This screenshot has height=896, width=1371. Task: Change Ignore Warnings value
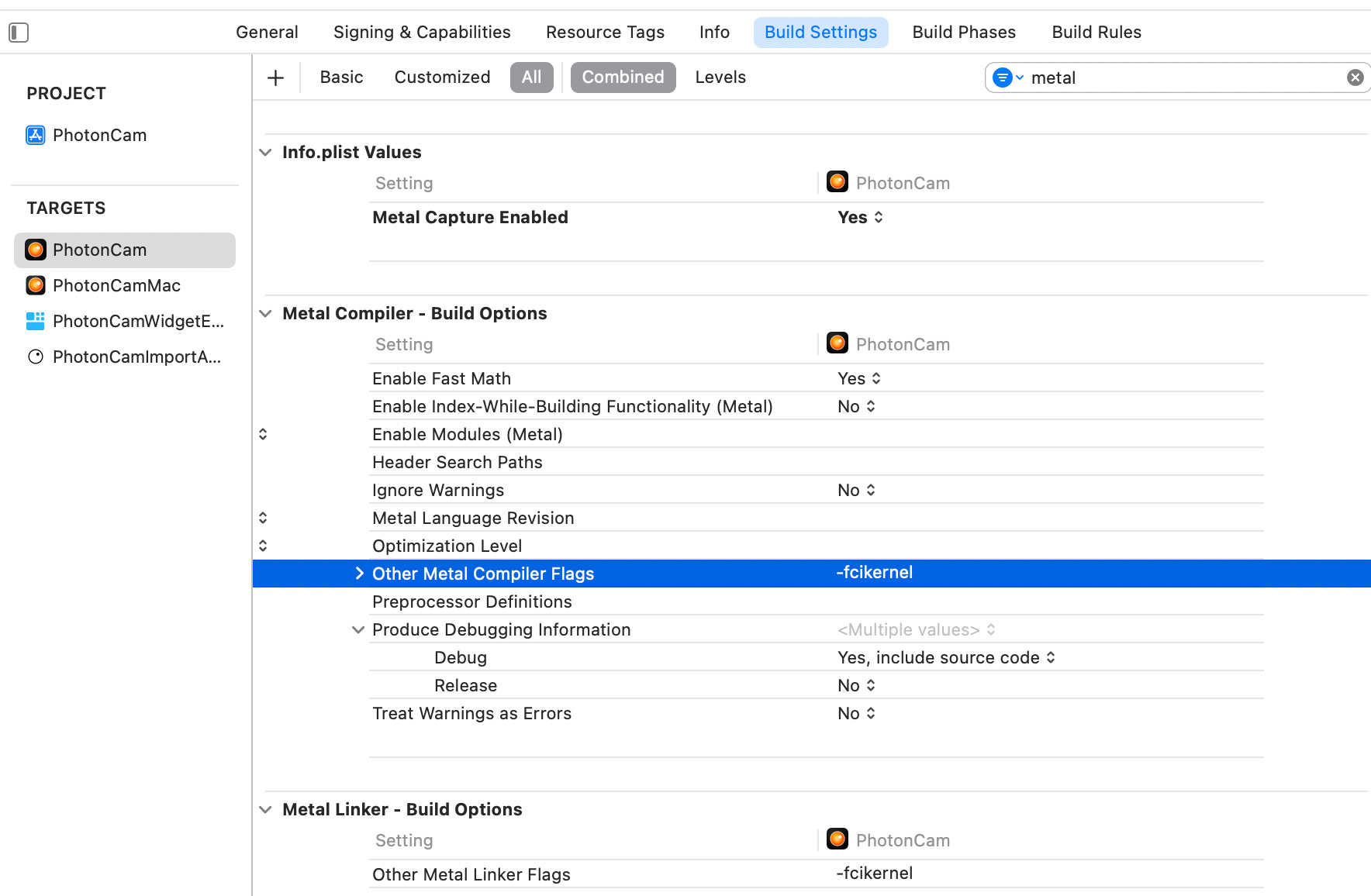pos(856,491)
